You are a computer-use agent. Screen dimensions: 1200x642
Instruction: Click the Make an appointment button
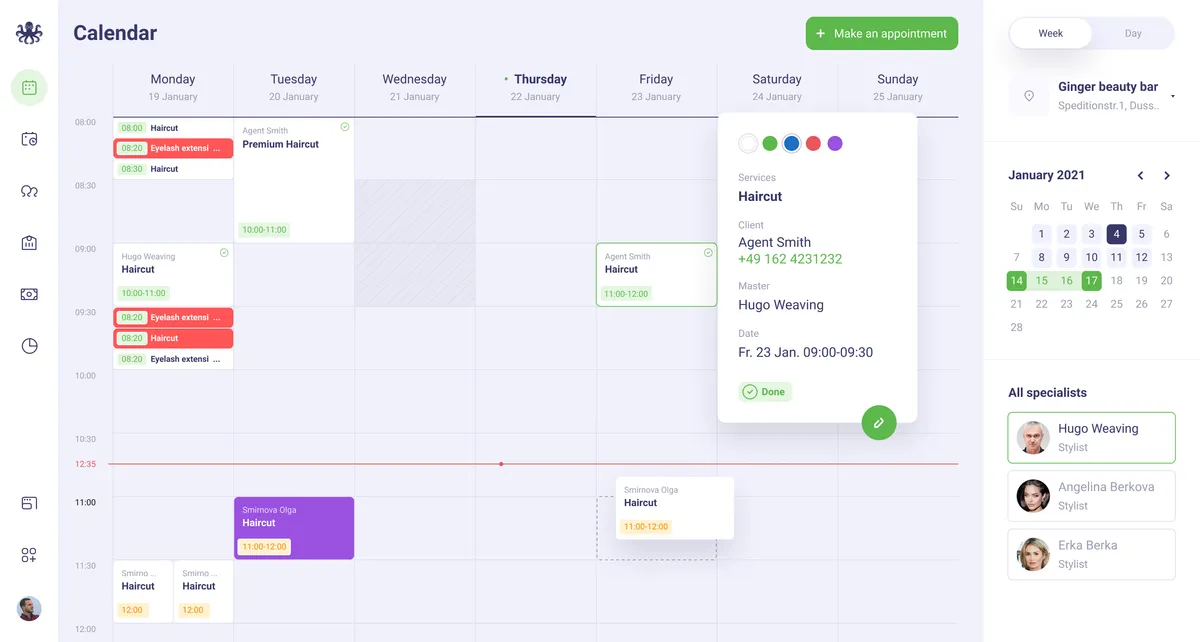(x=882, y=33)
